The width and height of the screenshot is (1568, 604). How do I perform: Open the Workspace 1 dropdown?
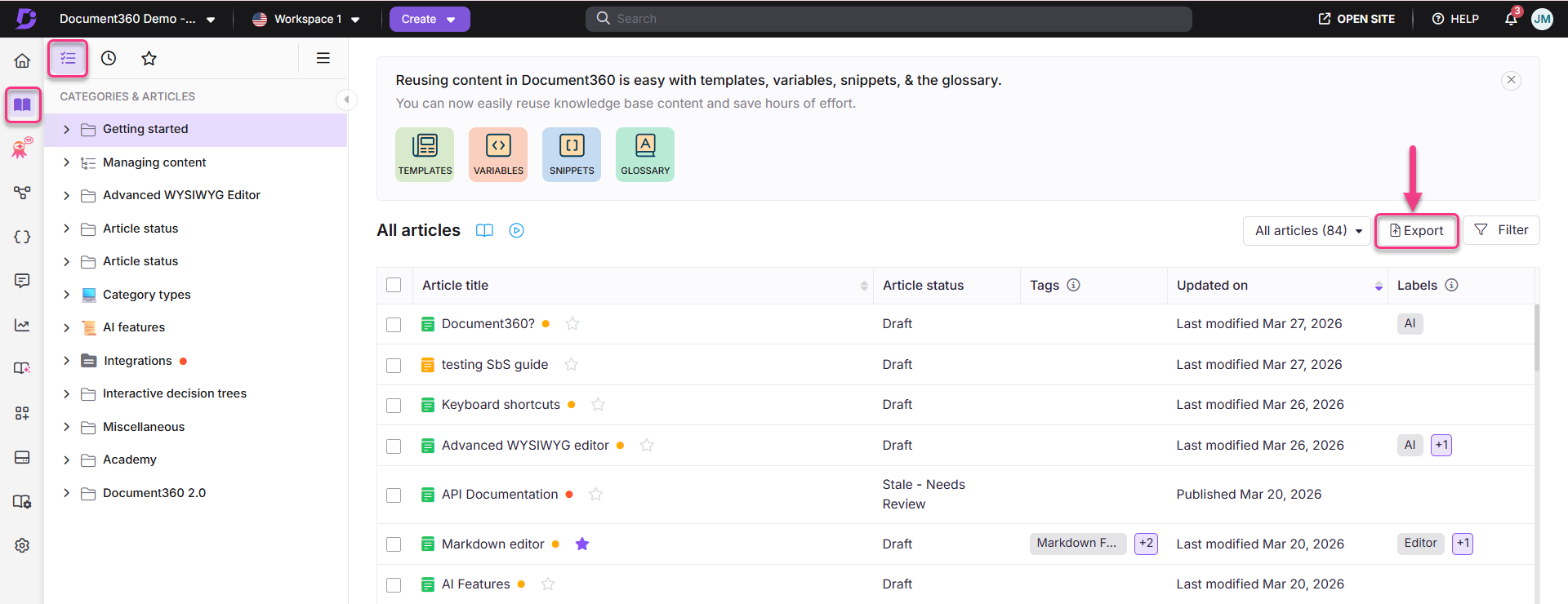pos(306,19)
